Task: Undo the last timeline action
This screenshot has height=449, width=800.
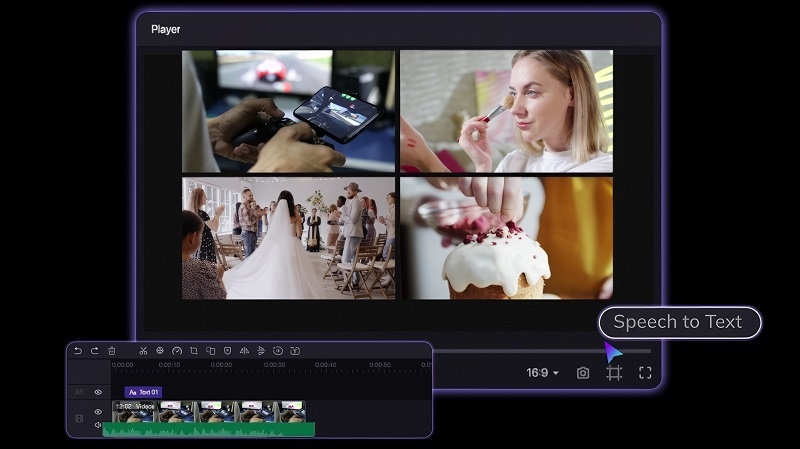Action: tap(78, 351)
